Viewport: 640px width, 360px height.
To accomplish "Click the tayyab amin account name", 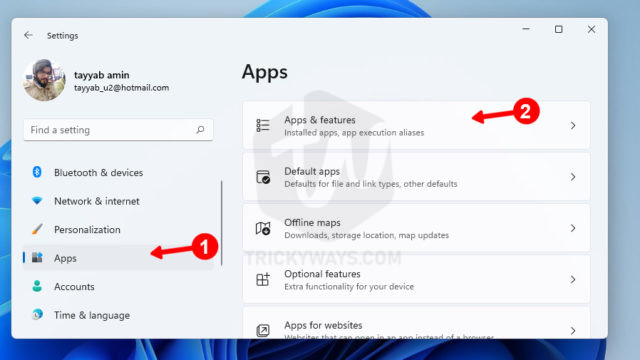I will 102,75.
